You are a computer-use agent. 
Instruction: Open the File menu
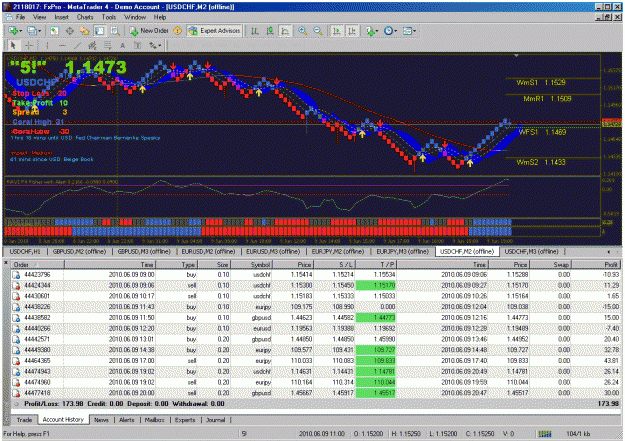pos(20,17)
